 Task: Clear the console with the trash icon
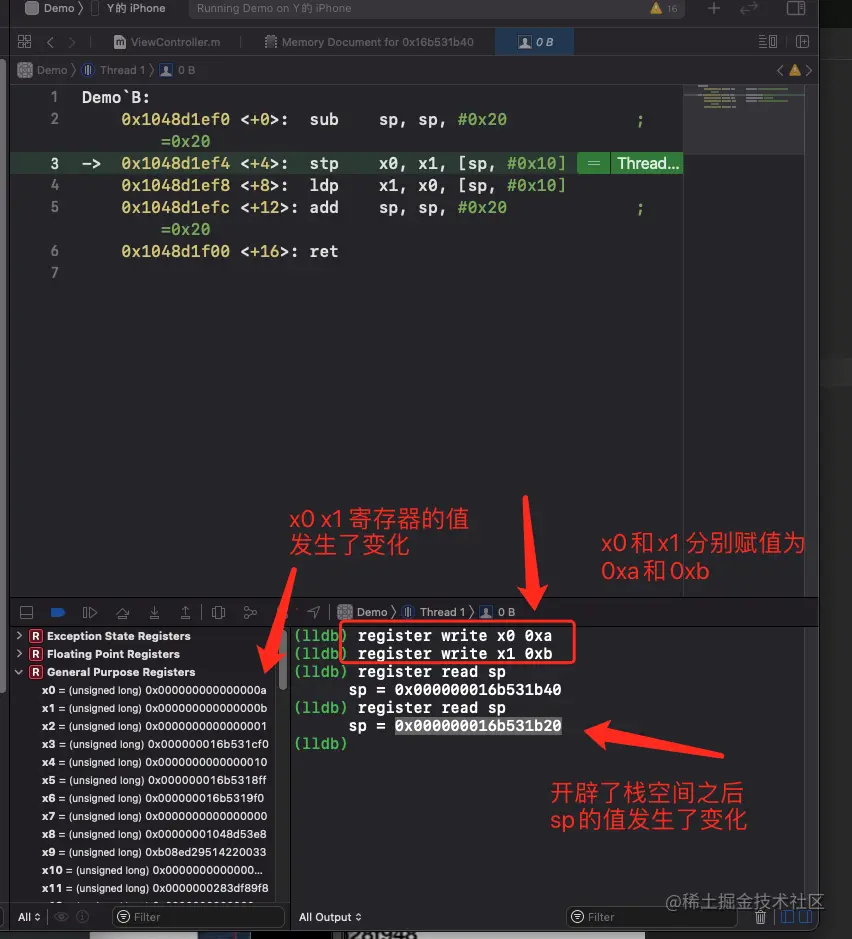pos(760,916)
